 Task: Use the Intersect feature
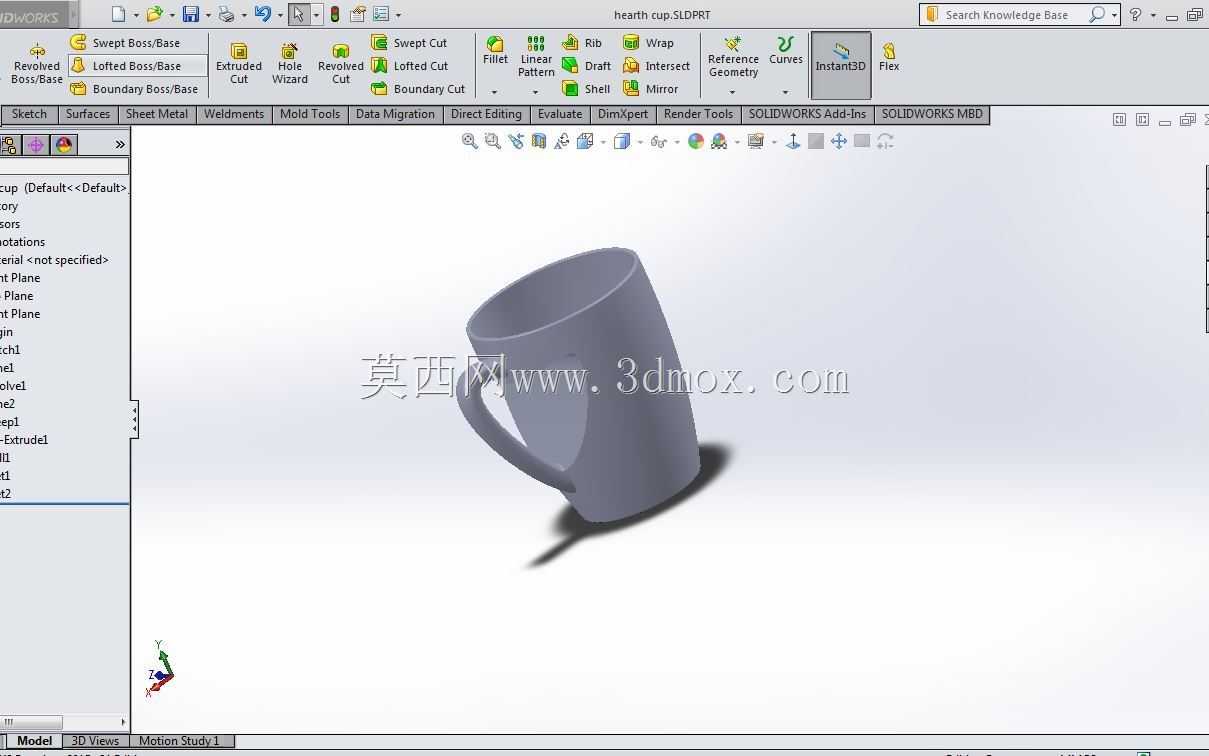pyautogui.click(x=656, y=66)
